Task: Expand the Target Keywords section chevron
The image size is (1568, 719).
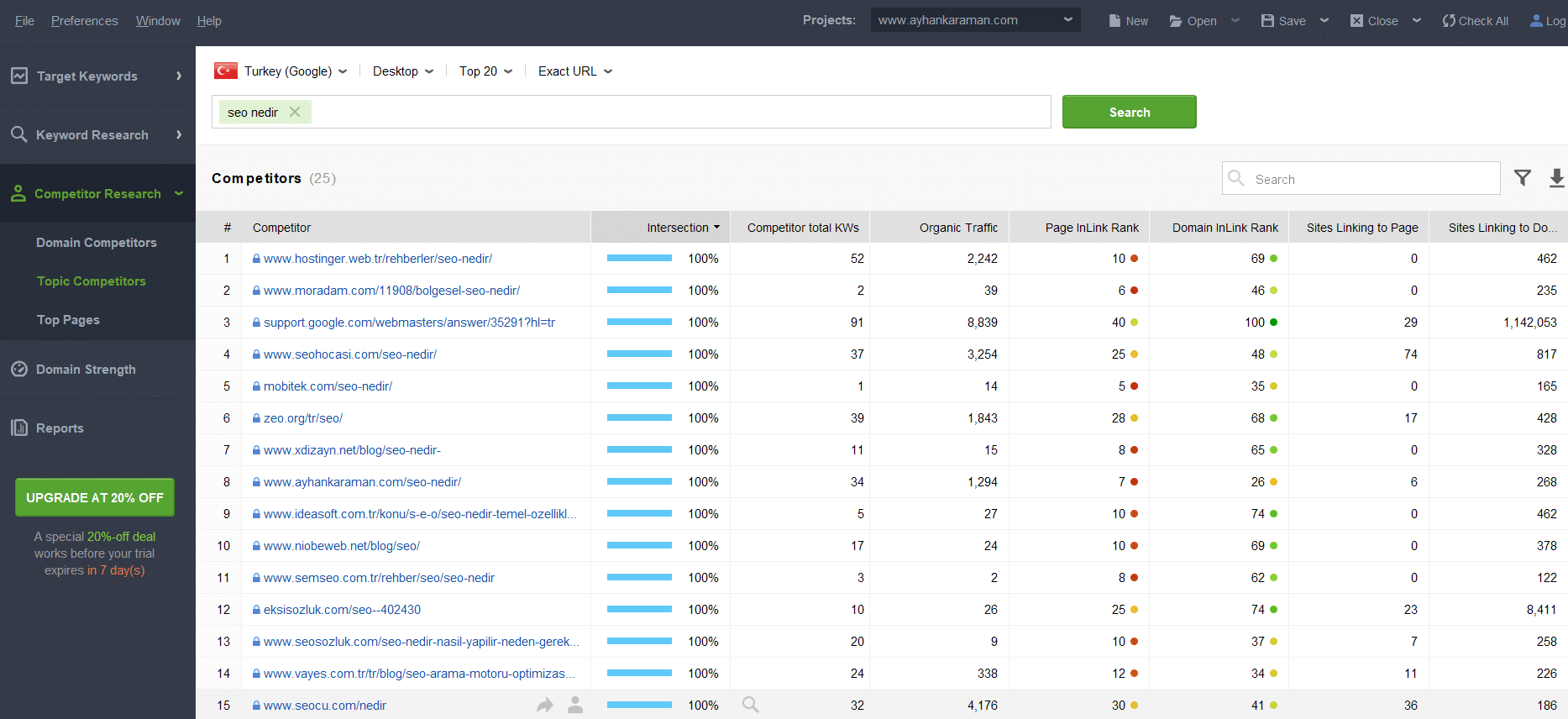Action: [179, 76]
